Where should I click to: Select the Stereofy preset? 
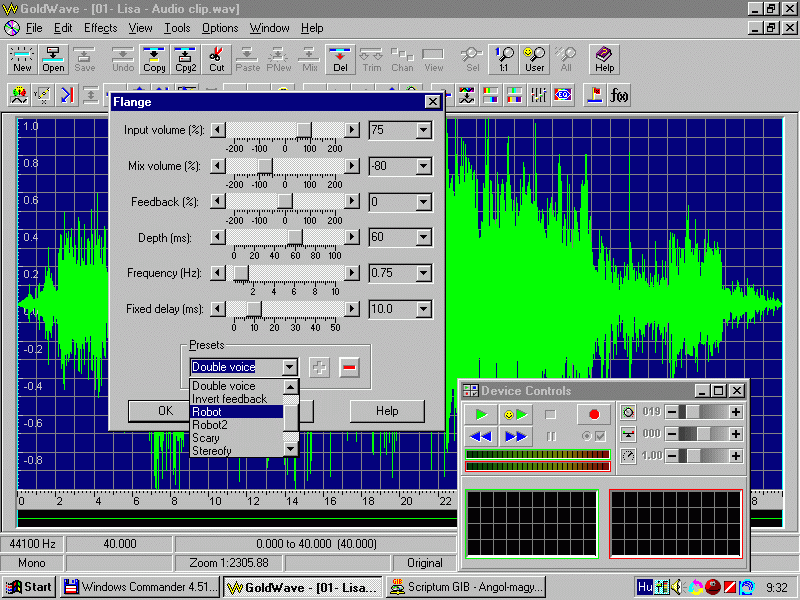[236, 451]
